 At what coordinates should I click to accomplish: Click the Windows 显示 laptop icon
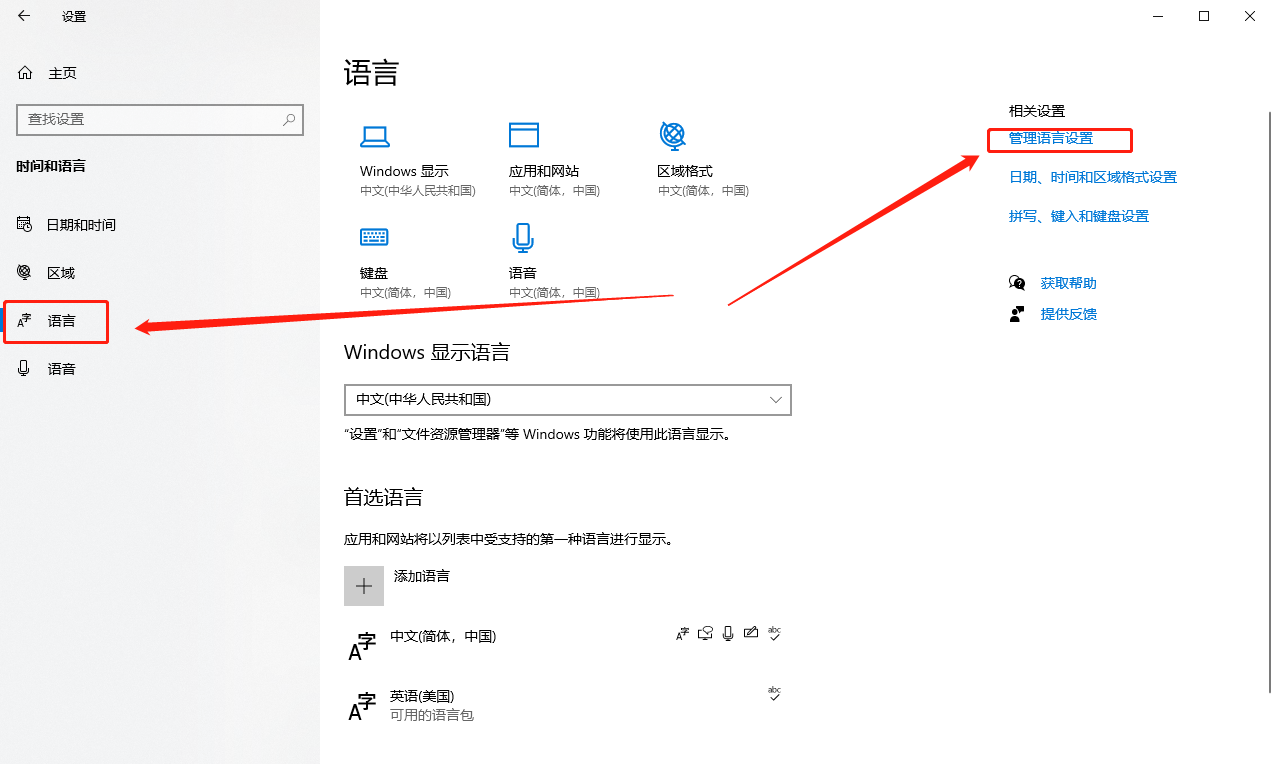(375, 137)
